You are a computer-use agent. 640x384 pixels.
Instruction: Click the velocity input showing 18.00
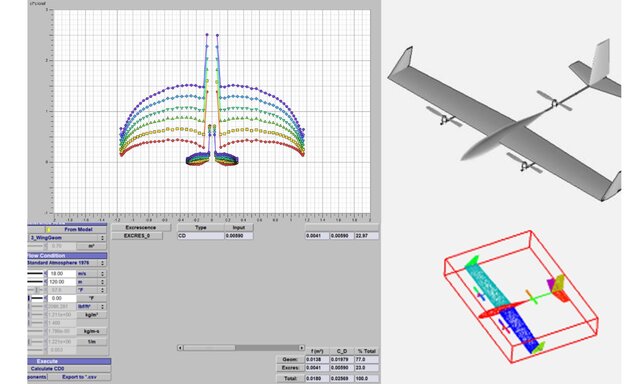(62, 273)
